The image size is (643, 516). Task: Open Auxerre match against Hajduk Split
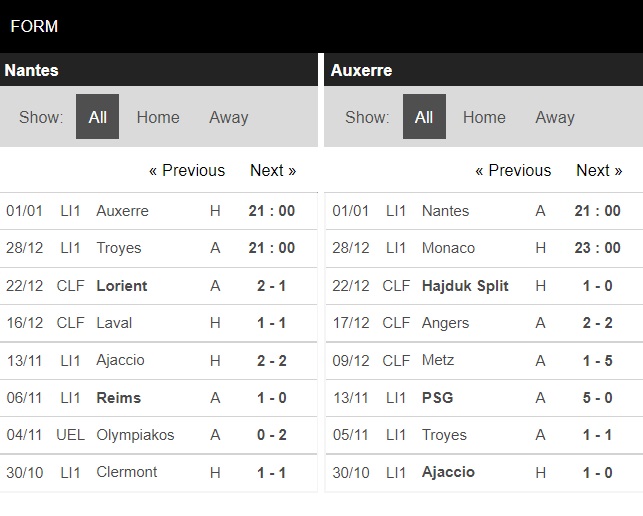coord(484,286)
